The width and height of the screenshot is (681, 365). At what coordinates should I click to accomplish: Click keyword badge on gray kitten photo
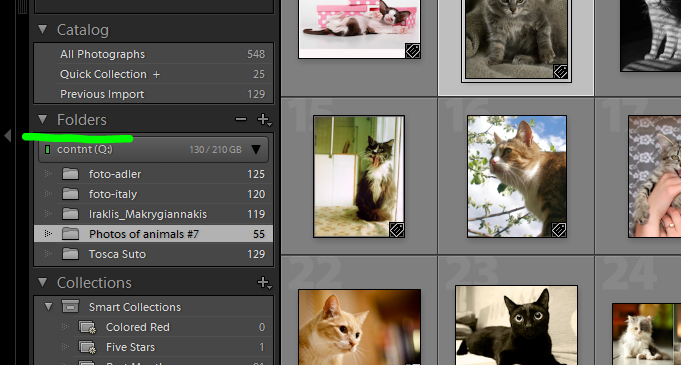click(x=560, y=71)
